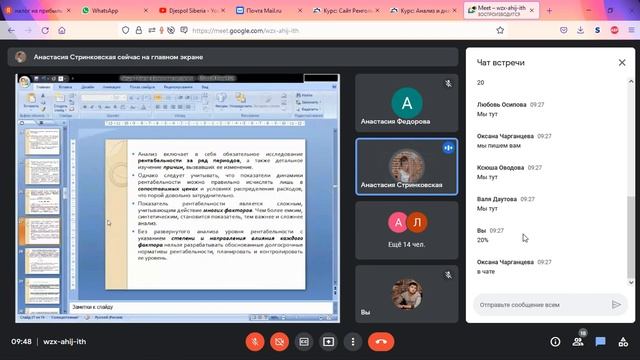Open meeting details info icon
The width and height of the screenshot is (640, 360).
pyautogui.click(x=555, y=342)
